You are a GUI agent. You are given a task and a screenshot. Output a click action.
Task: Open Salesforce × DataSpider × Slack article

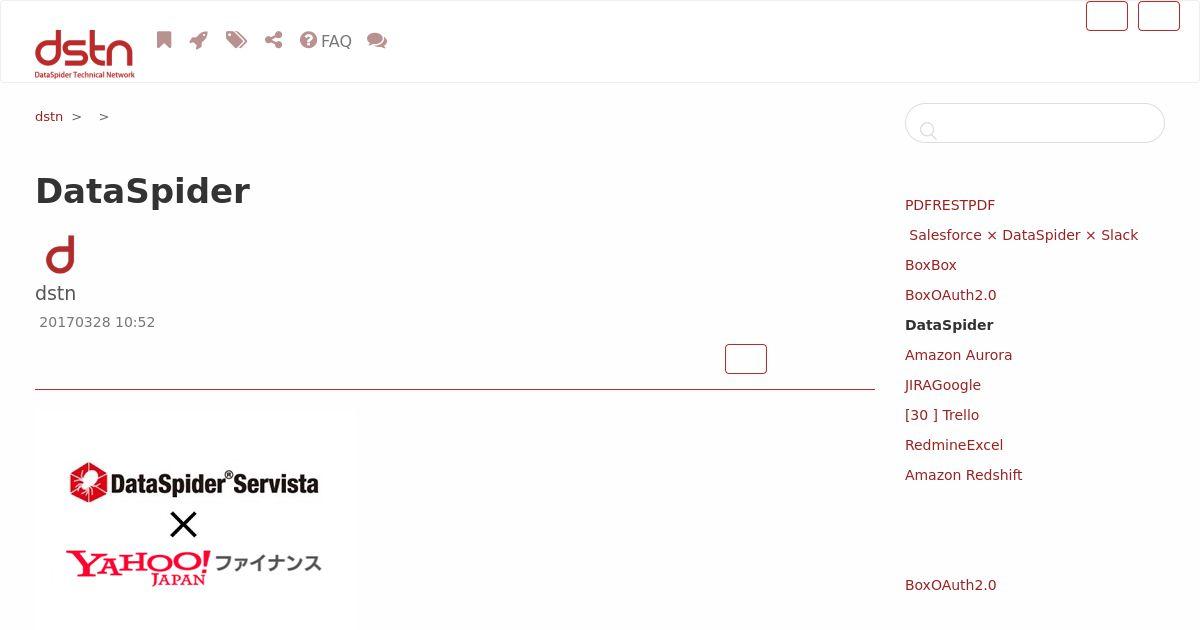1023,235
